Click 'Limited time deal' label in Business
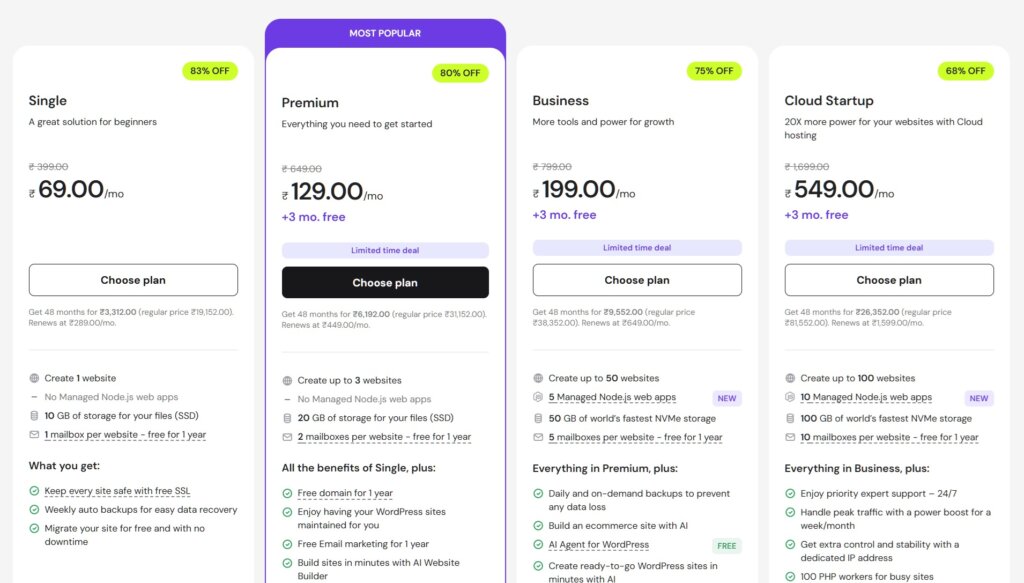 tap(637, 248)
